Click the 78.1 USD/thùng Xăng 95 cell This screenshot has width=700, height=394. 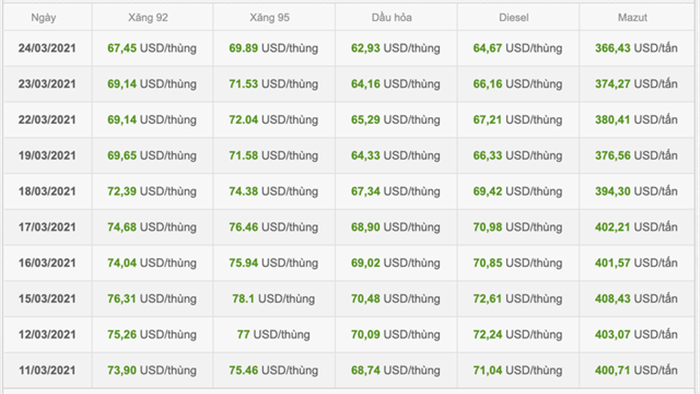point(273,299)
